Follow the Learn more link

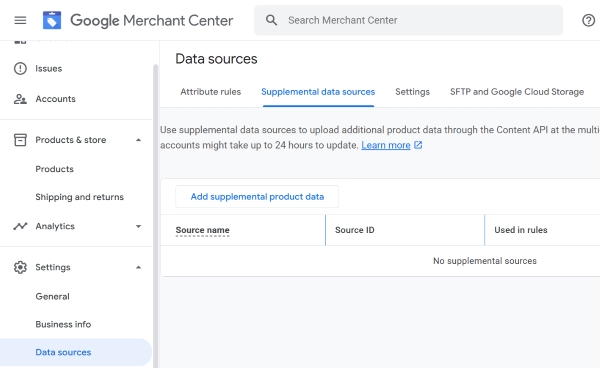(x=386, y=145)
